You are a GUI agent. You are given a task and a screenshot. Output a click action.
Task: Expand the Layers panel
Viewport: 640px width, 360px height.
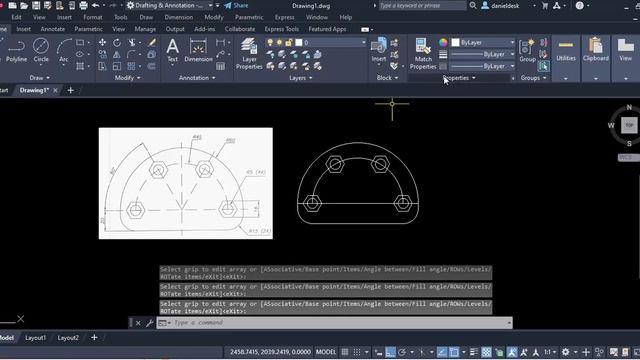pos(300,78)
